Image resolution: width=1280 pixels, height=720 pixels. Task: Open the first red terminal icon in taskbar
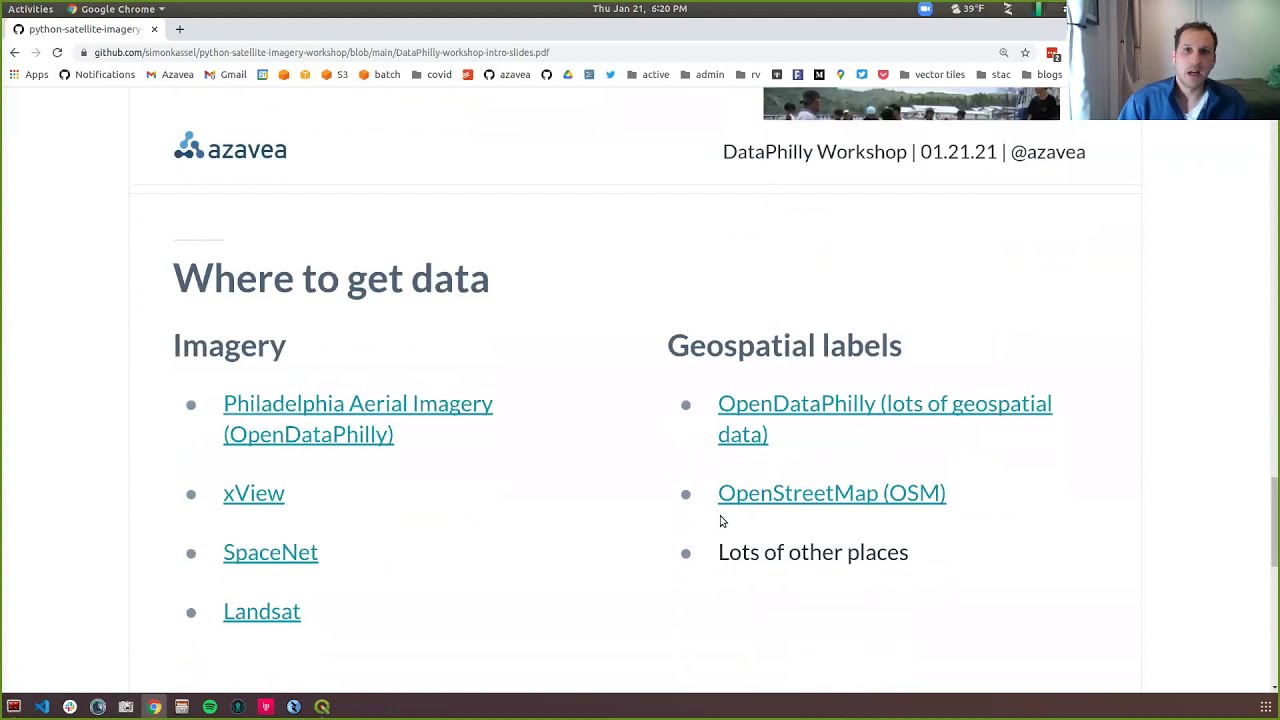click(x=14, y=707)
